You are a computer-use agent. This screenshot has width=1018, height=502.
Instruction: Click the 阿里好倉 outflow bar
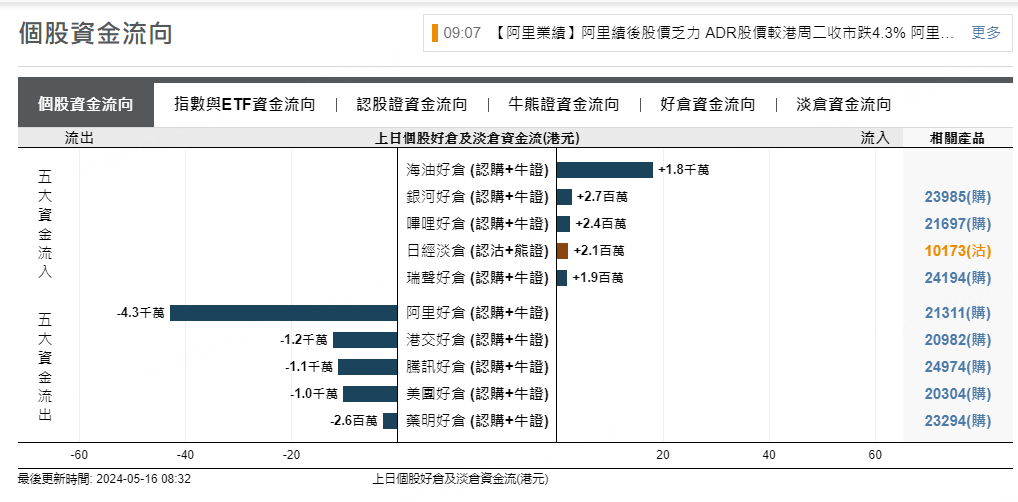click(283, 313)
